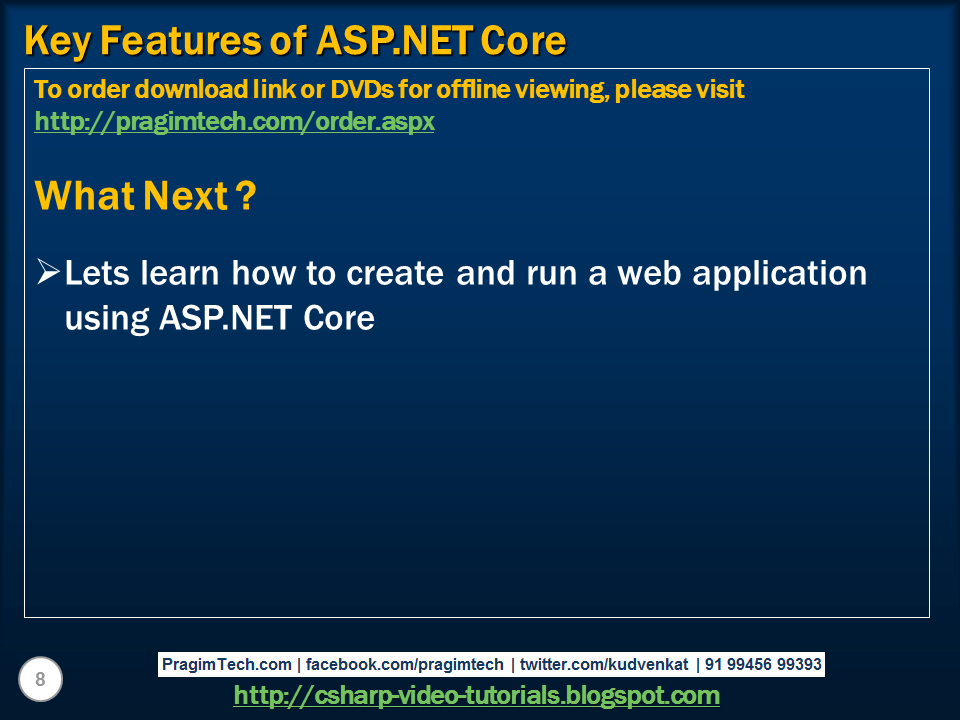The width and height of the screenshot is (960, 720).
Task: Open the pragimtech.com/order.aspx link
Action: (x=234, y=121)
